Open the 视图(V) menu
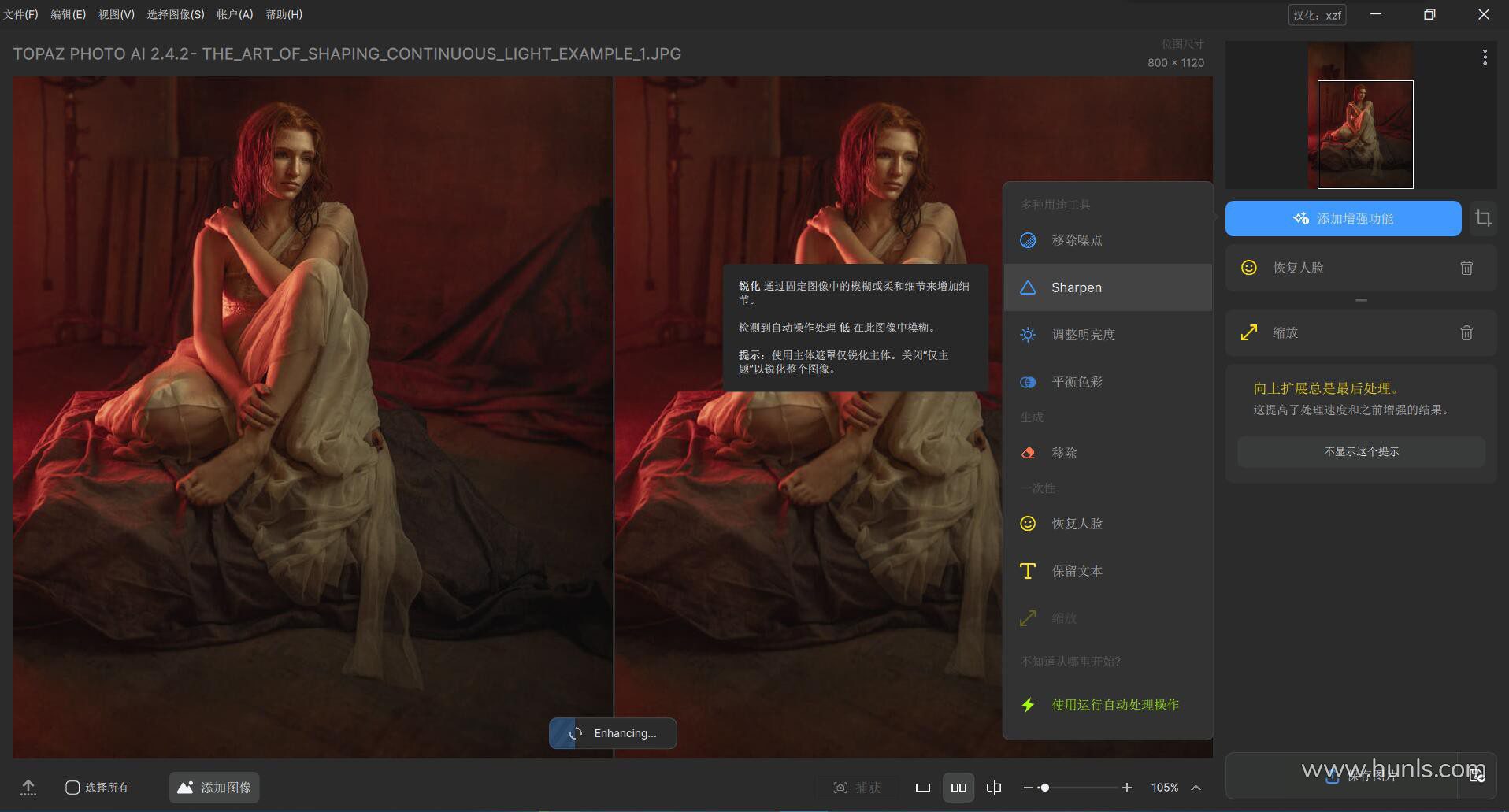The width and height of the screenshot is (1509, 812). pos(116,14)
